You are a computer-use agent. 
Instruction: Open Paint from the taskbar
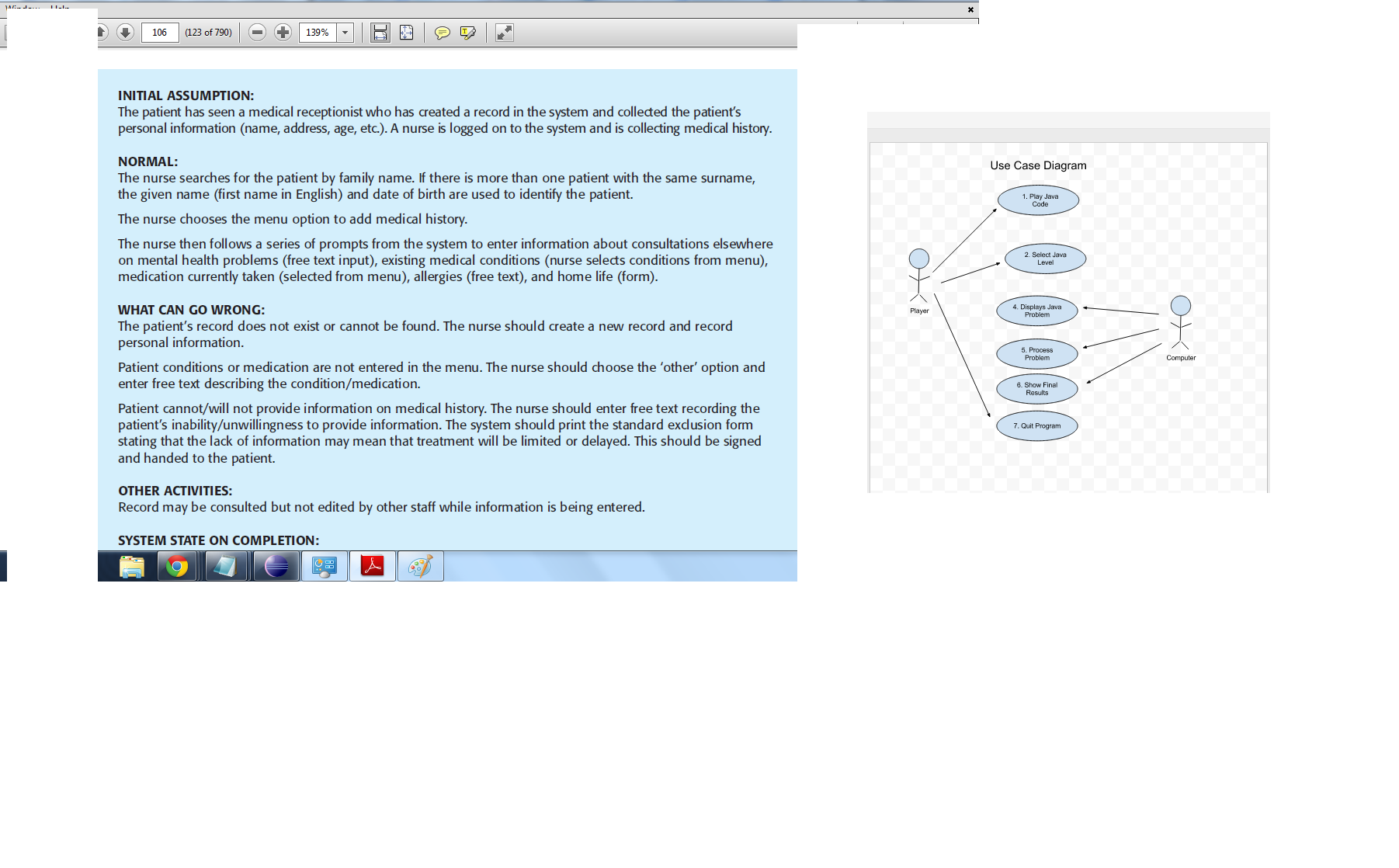420,567
